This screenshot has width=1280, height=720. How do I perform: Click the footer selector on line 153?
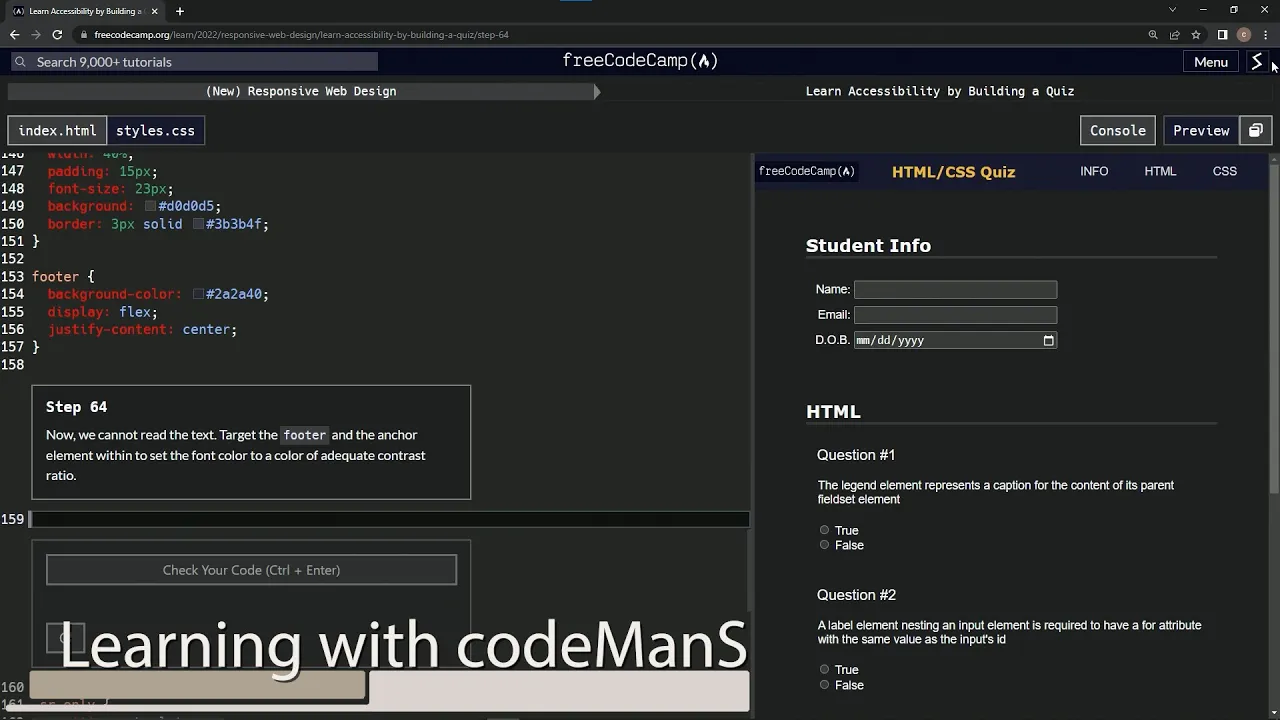(x=55, y=277)
